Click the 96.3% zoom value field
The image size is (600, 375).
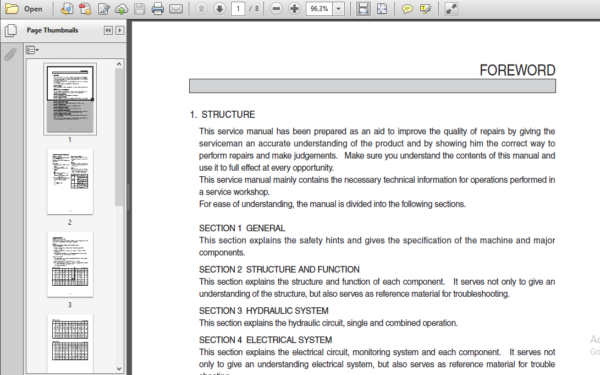click(x=319, y=8)
